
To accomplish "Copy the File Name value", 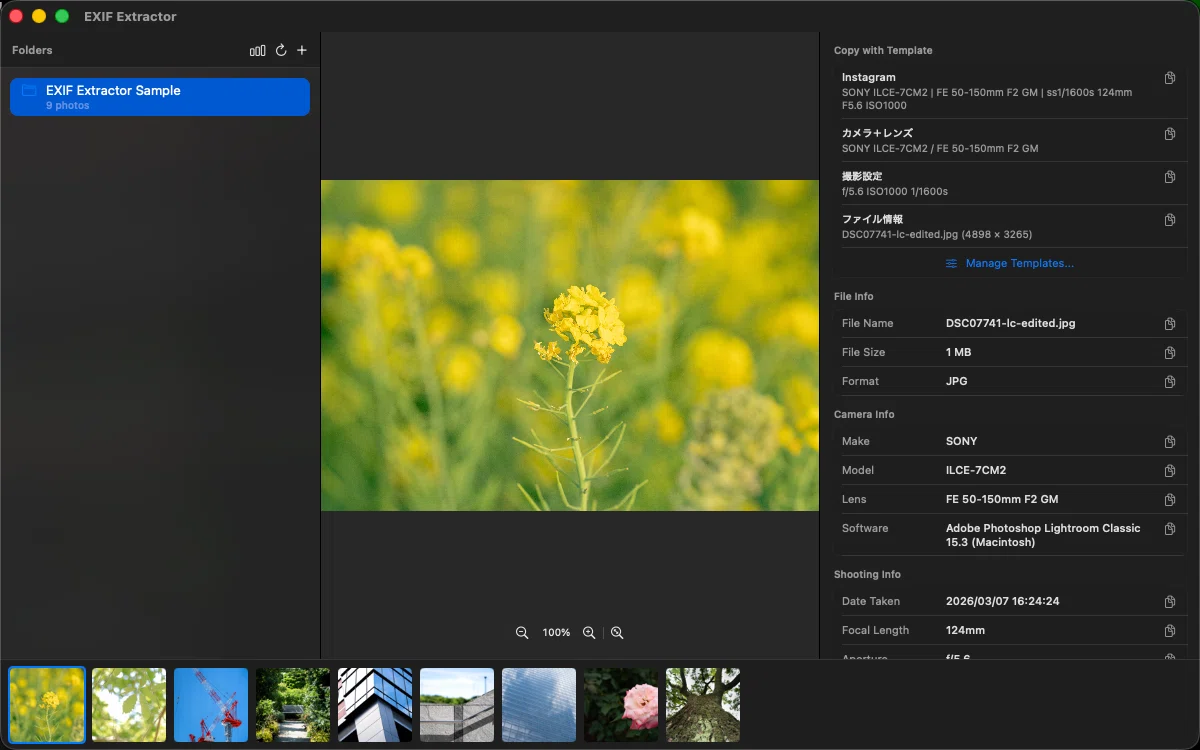I will coord(1169,324).
